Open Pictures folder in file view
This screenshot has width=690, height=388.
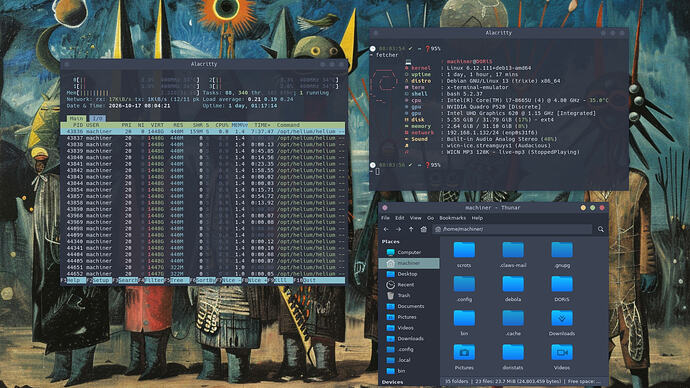point(464,357)
